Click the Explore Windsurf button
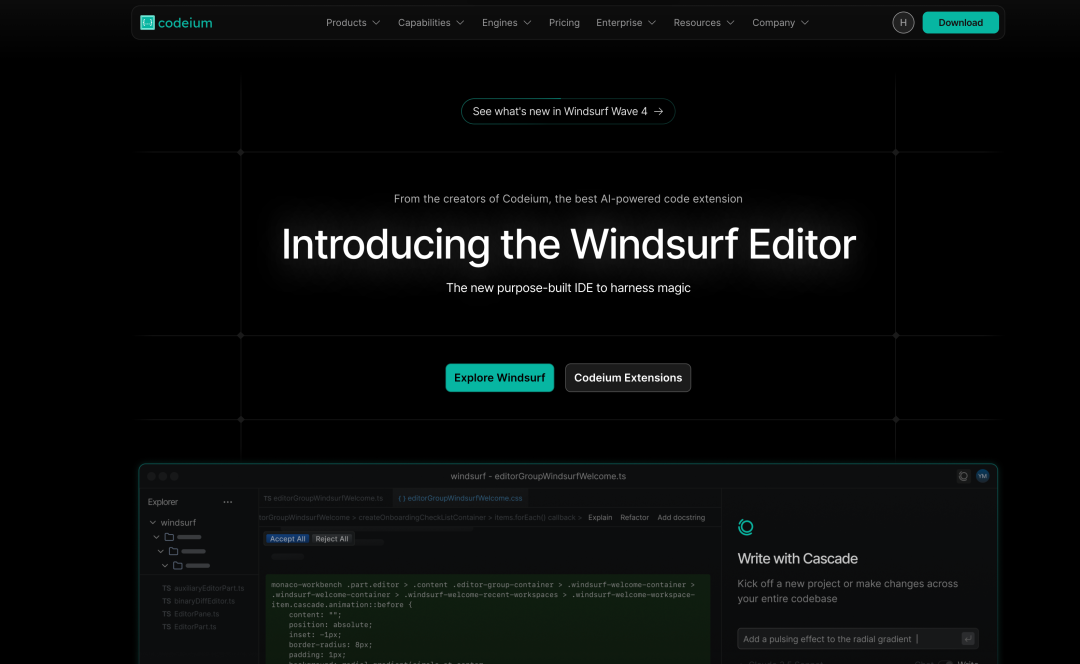This screenshot has height=664, width=1080. coord(499,377)
